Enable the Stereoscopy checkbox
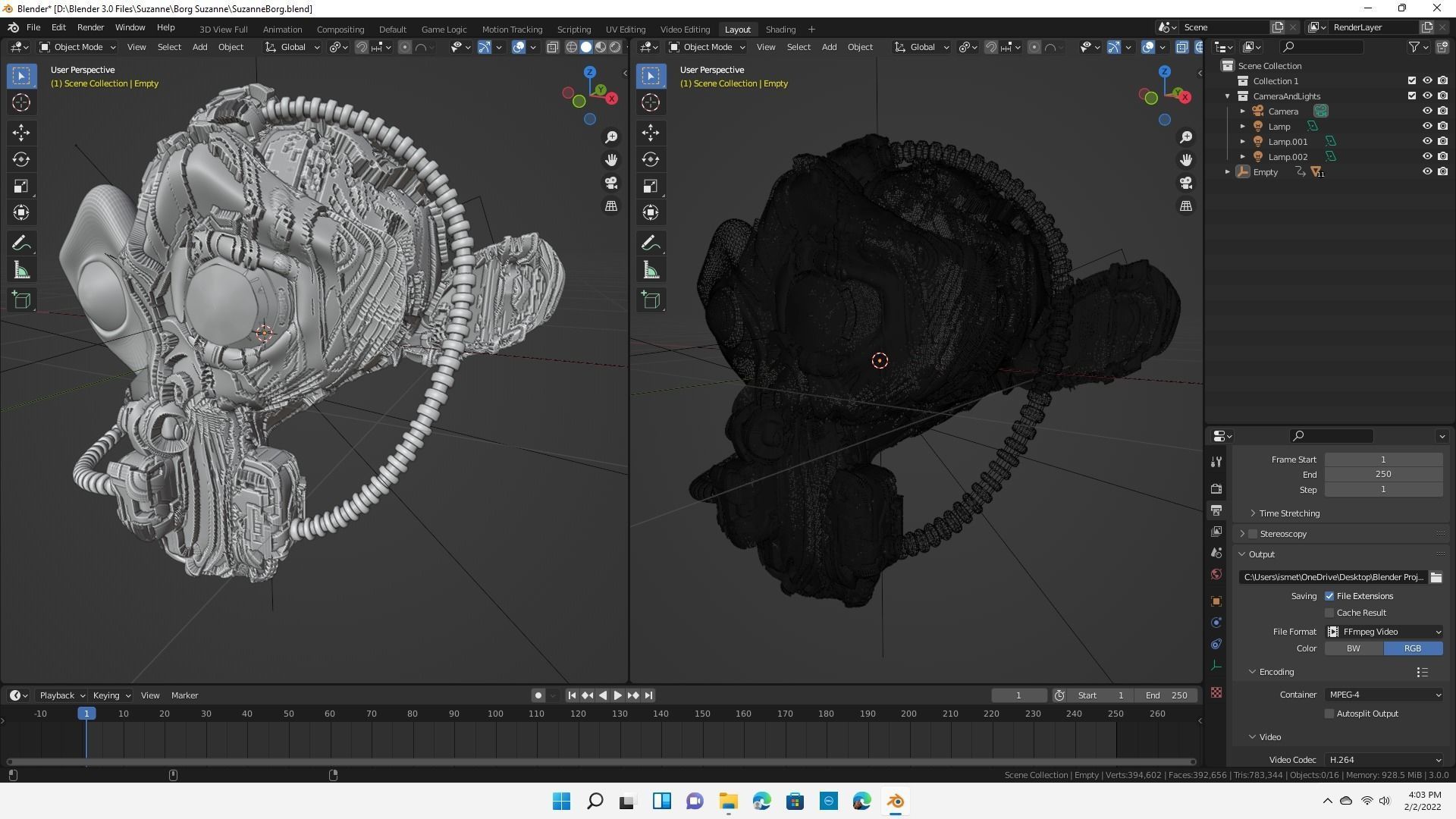Screen dimensions: 1456x819 (x=1253, y=534)
